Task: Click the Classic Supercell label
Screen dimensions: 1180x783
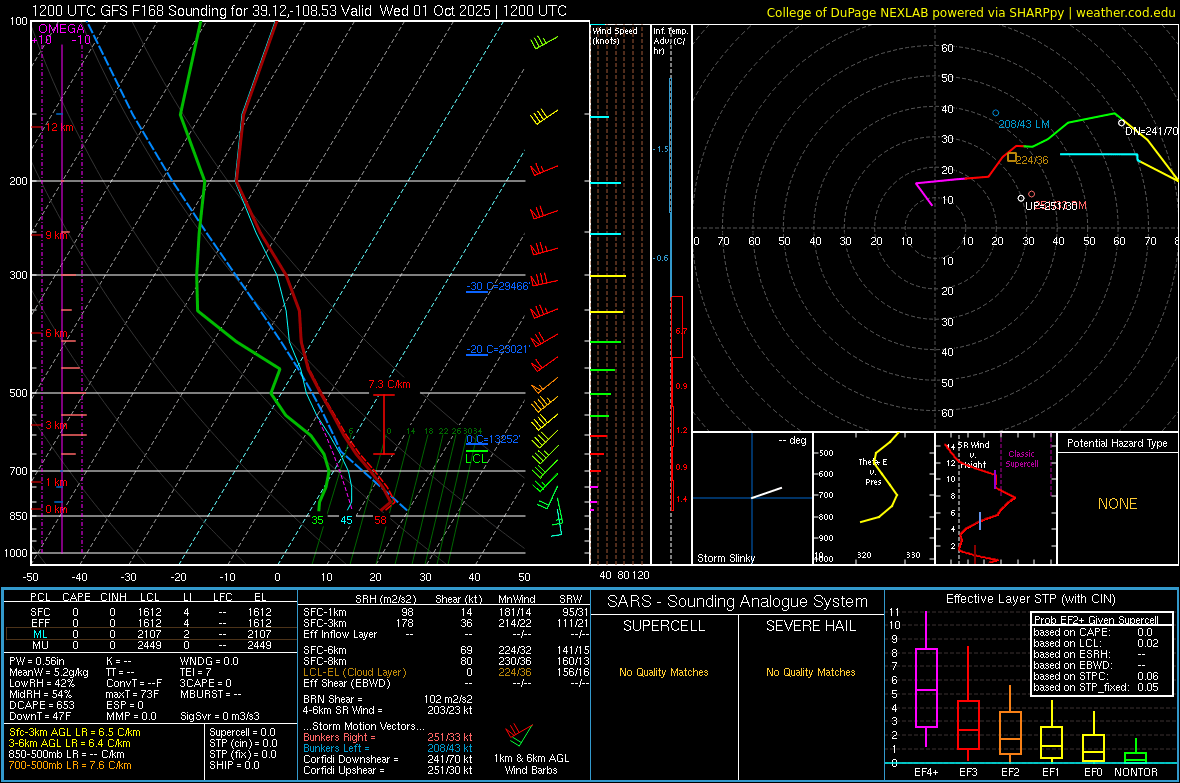Action: [x=1021, y=459]
